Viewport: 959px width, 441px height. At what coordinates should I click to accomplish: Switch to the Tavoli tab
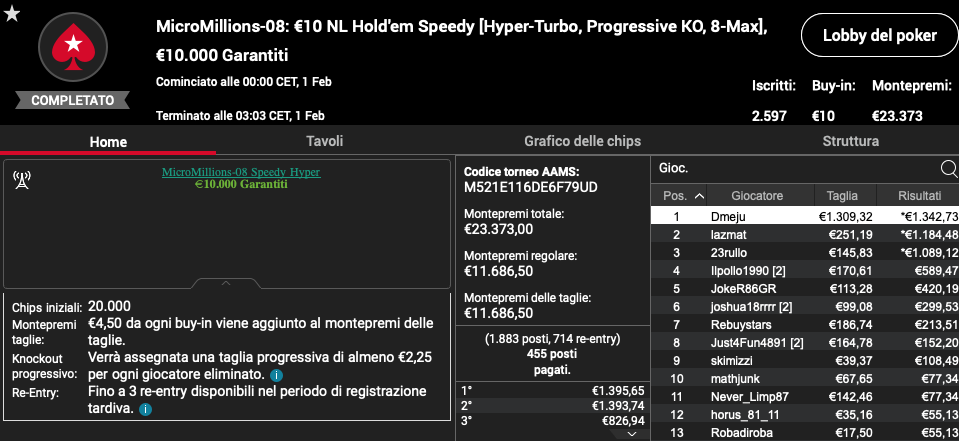tap(324, 141)
